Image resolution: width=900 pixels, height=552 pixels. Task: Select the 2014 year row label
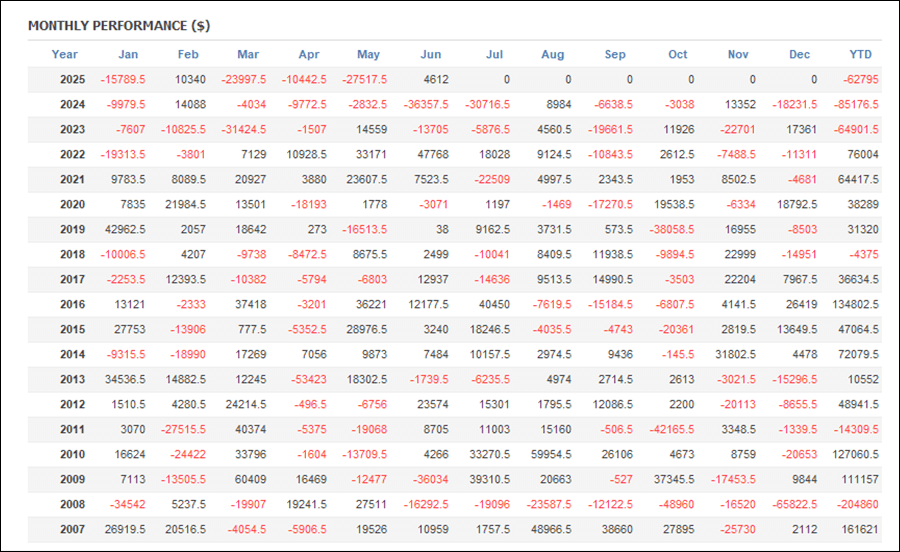72,355
